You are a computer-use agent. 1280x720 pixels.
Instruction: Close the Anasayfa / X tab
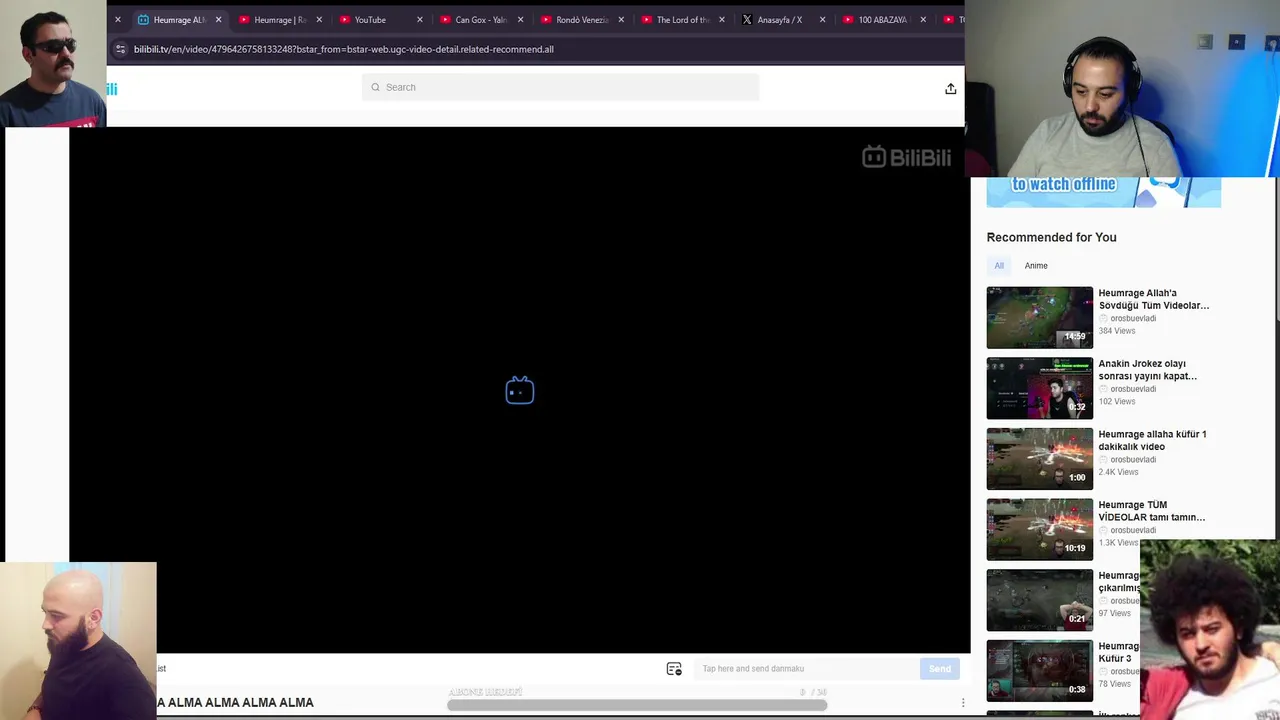tap(822, 20)
